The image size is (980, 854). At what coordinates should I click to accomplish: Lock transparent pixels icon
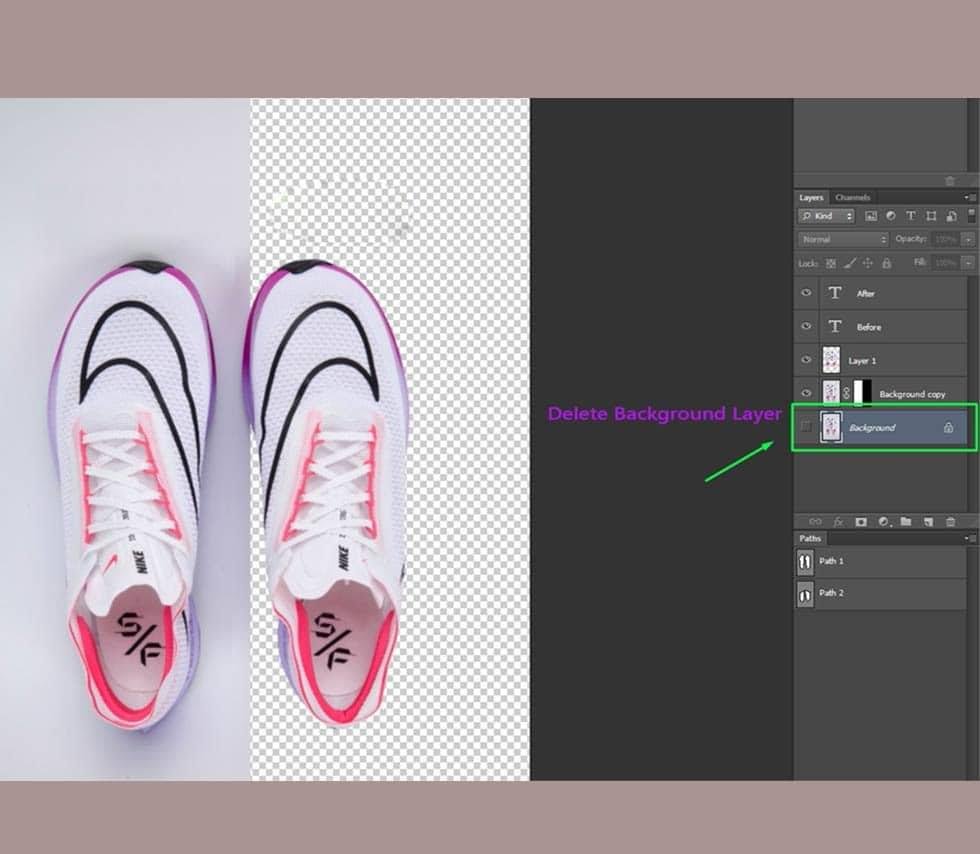click(831, 263)
